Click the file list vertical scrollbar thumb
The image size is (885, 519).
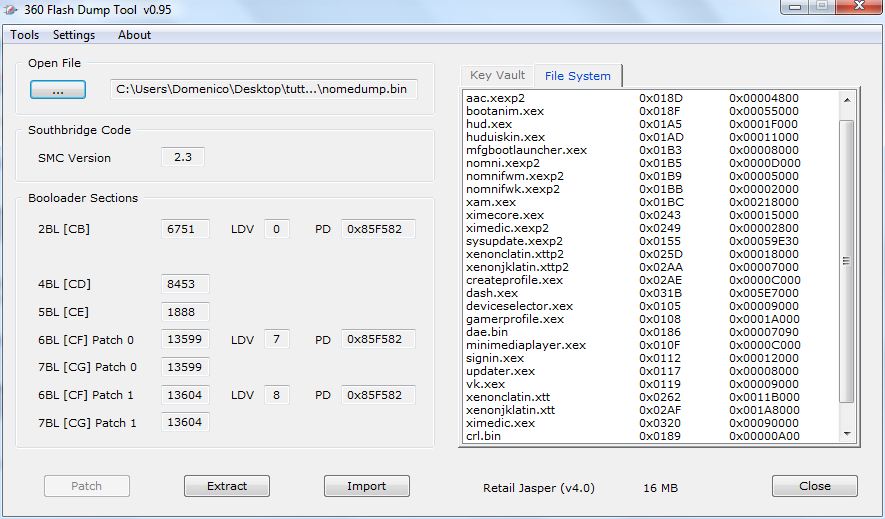coord(847,260)
